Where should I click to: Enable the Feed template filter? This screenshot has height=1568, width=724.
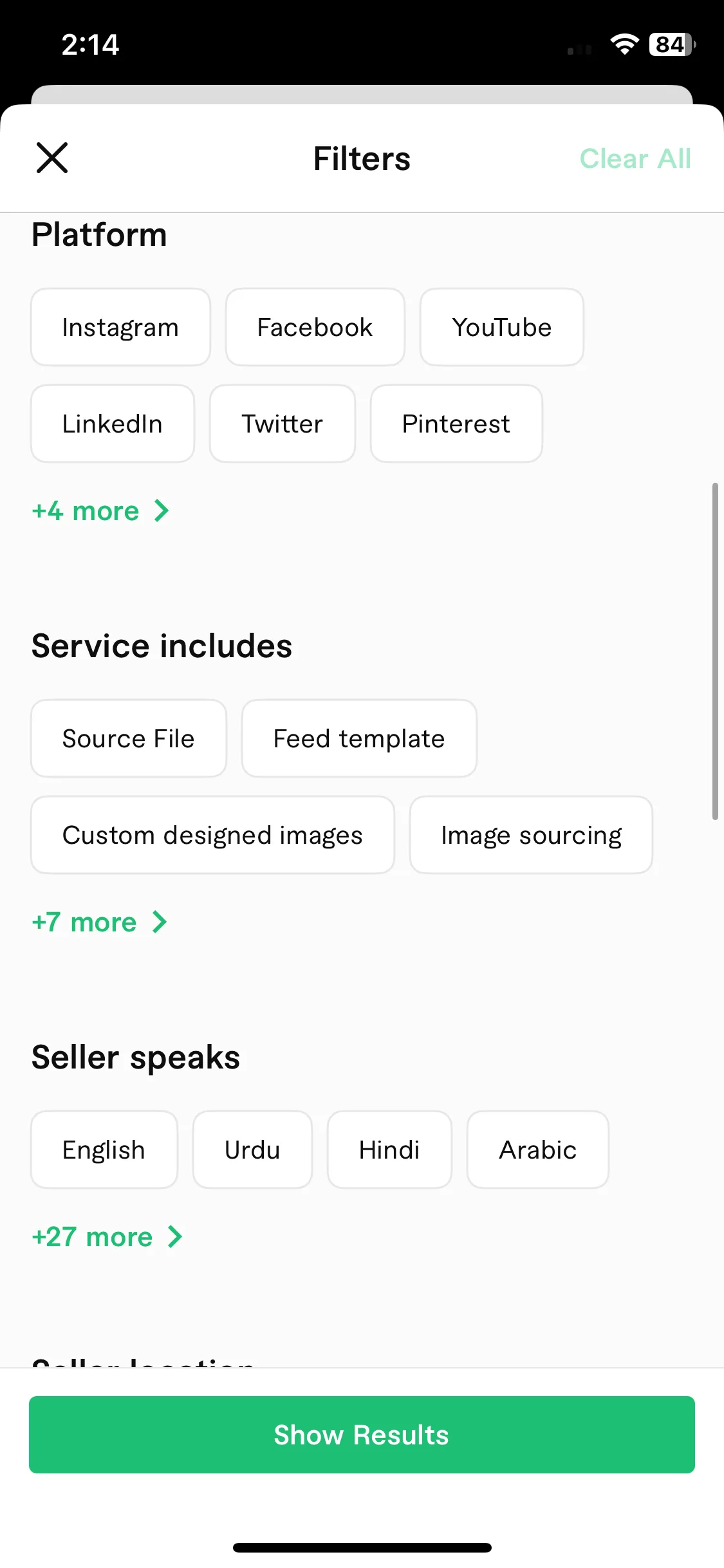pos(359,738)
